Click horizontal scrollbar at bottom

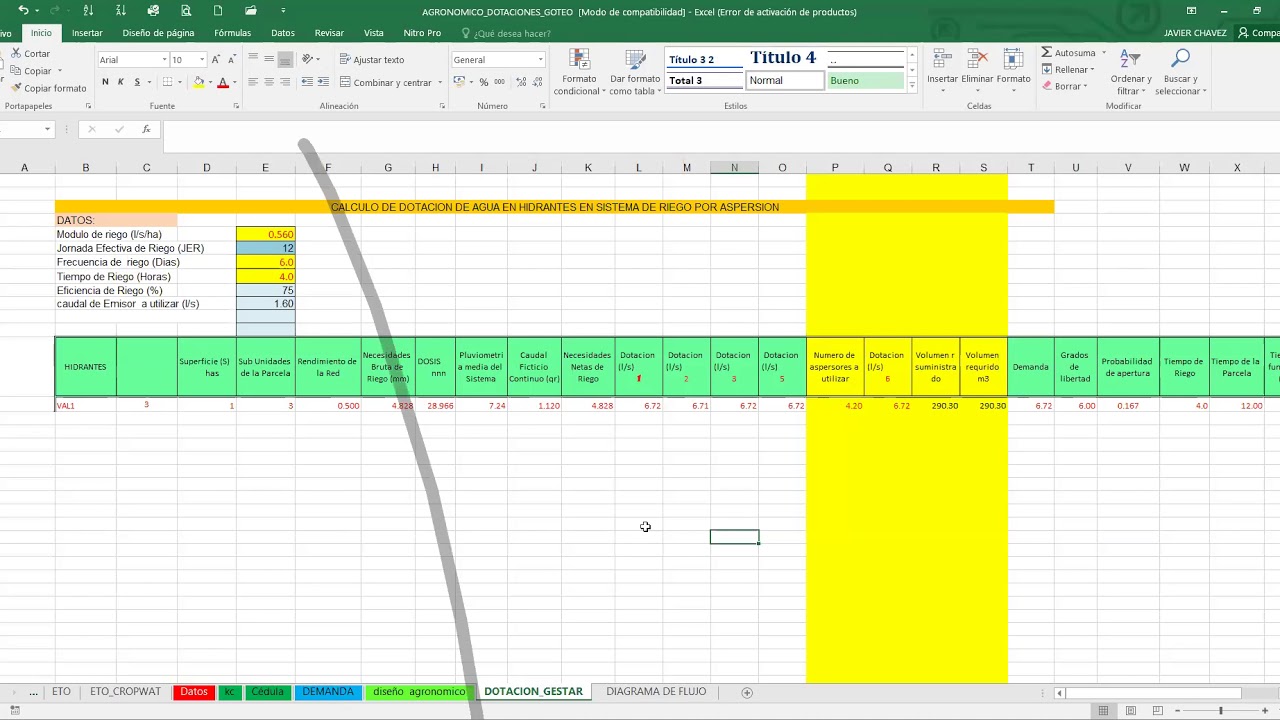[1155, 692]
